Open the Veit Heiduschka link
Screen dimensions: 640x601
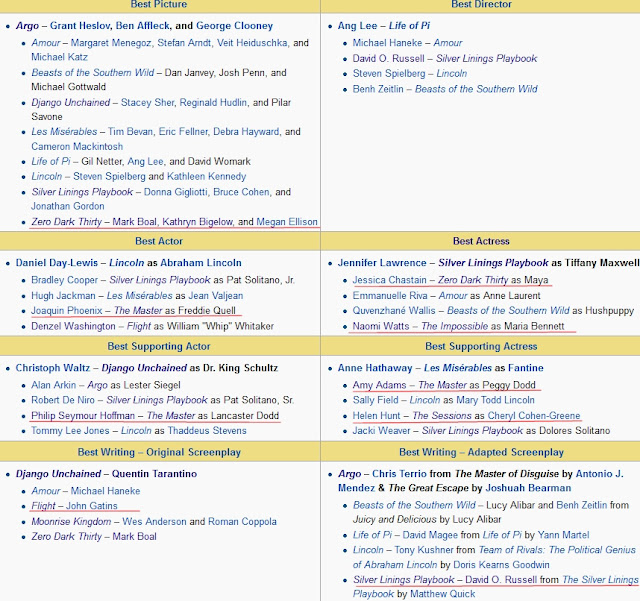tap(252, 43)
